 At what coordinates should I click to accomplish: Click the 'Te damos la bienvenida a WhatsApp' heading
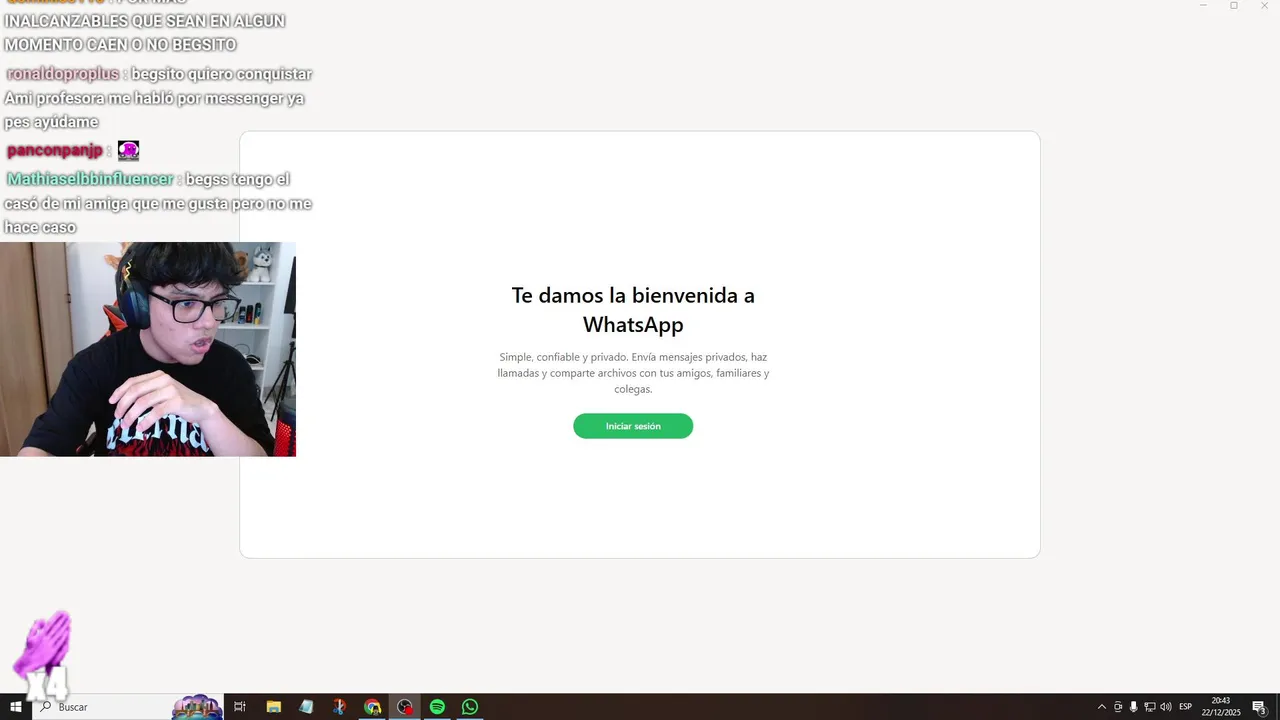coord(633,310)
